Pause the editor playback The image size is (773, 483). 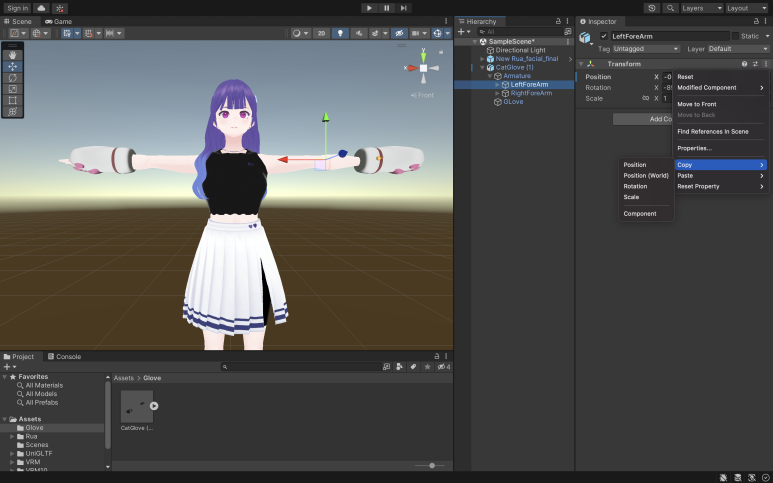click(x=386, y=8)
